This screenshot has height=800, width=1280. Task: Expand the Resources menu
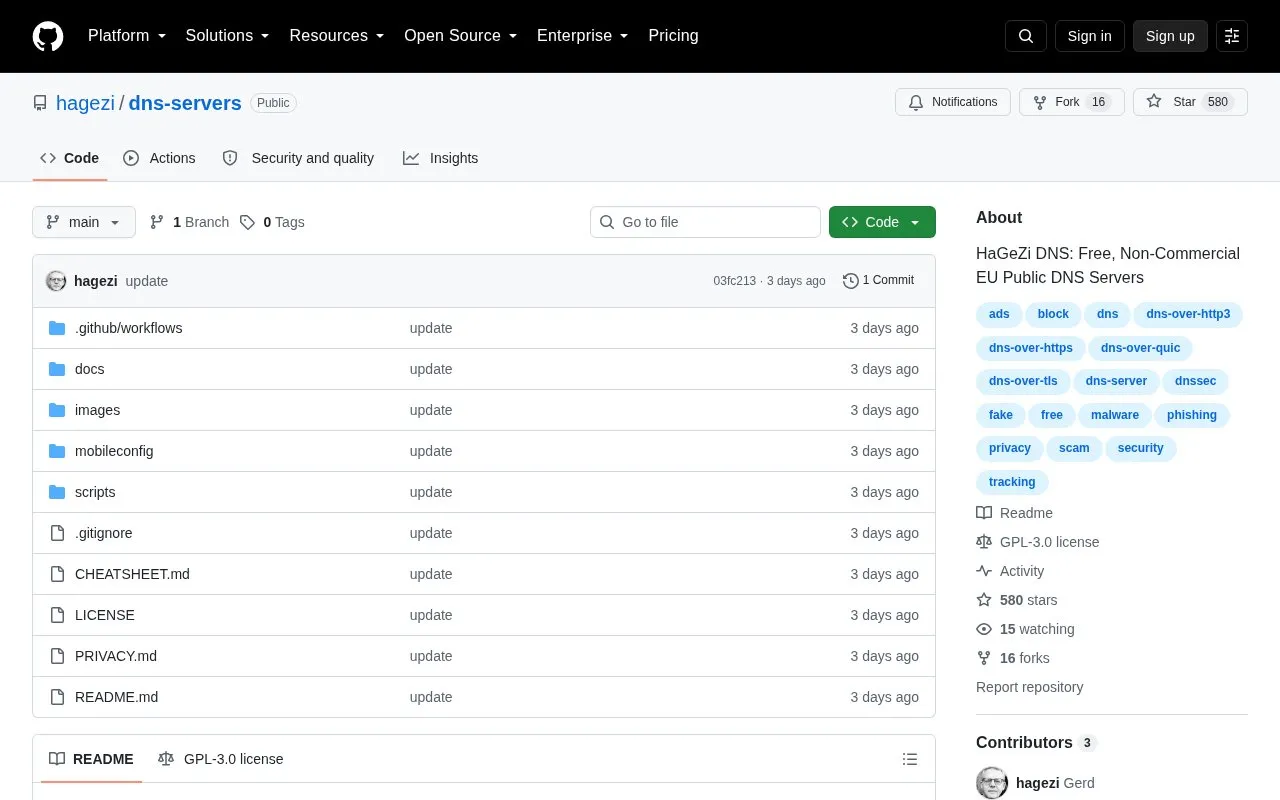(337, 36)
